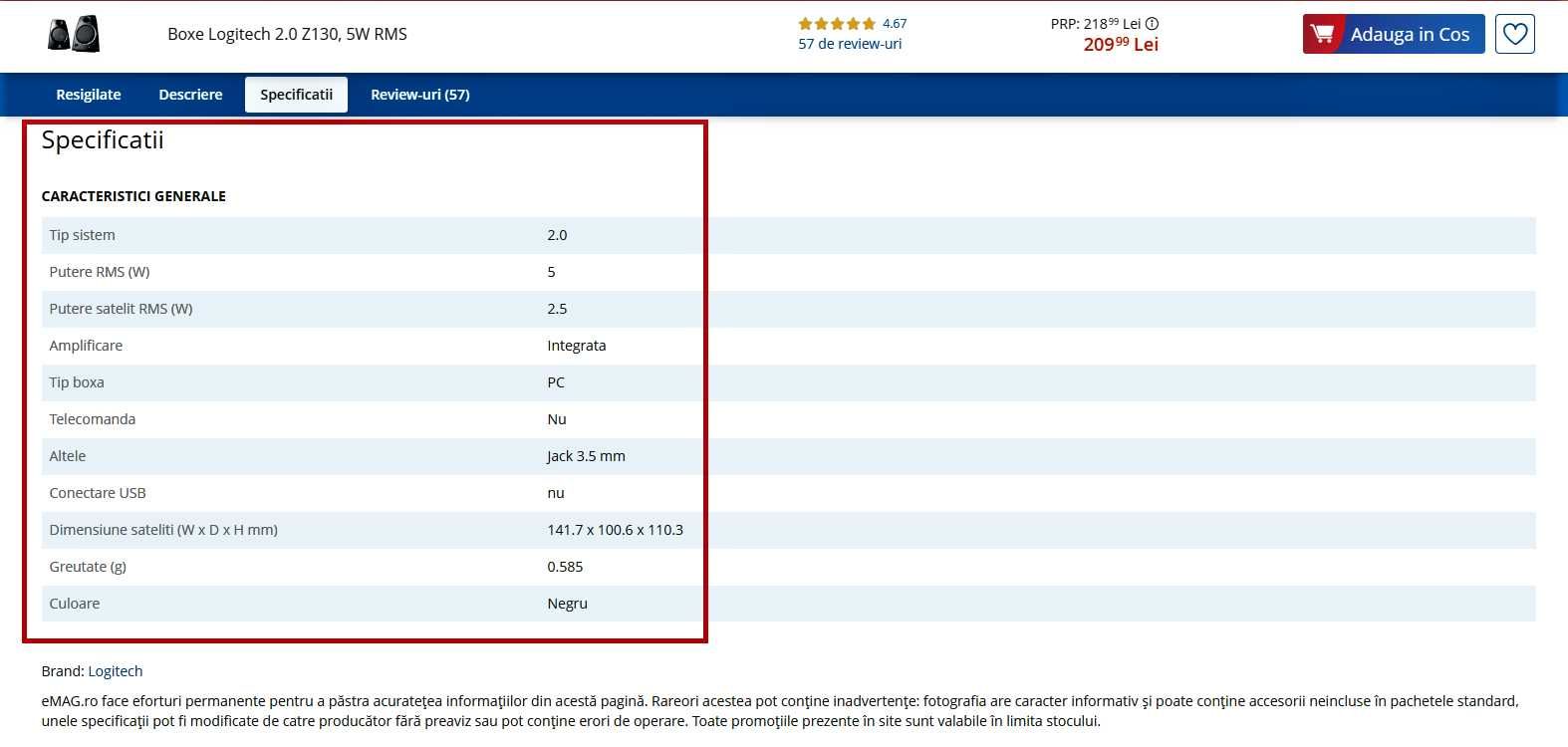Click the Tip sistem row label
This screenshot has height=747, width=1568.
(82, 235)
